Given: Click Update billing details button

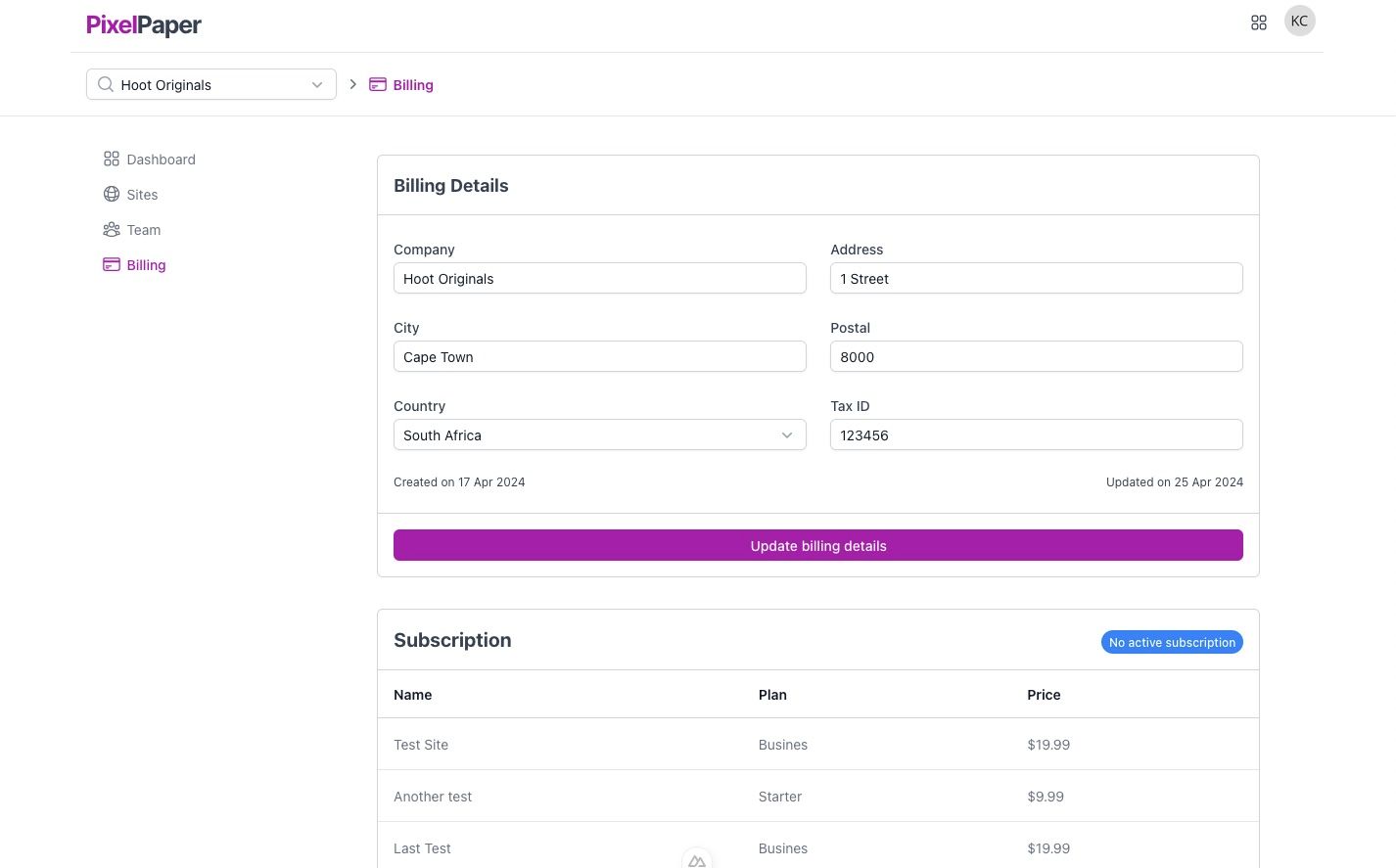Looking at the screenshot, I should 818,545.
